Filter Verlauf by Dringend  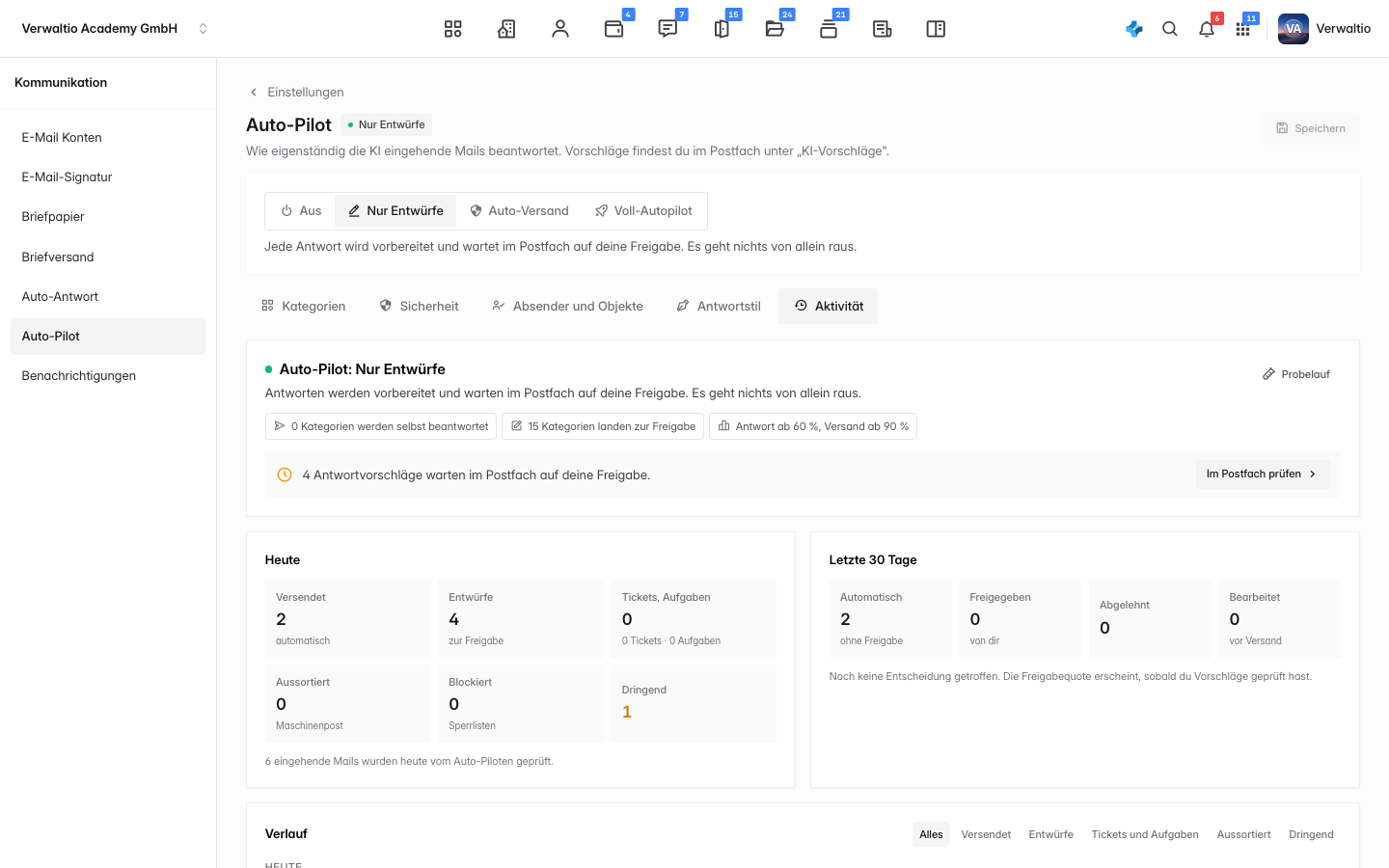click(x=1311, y=834)
